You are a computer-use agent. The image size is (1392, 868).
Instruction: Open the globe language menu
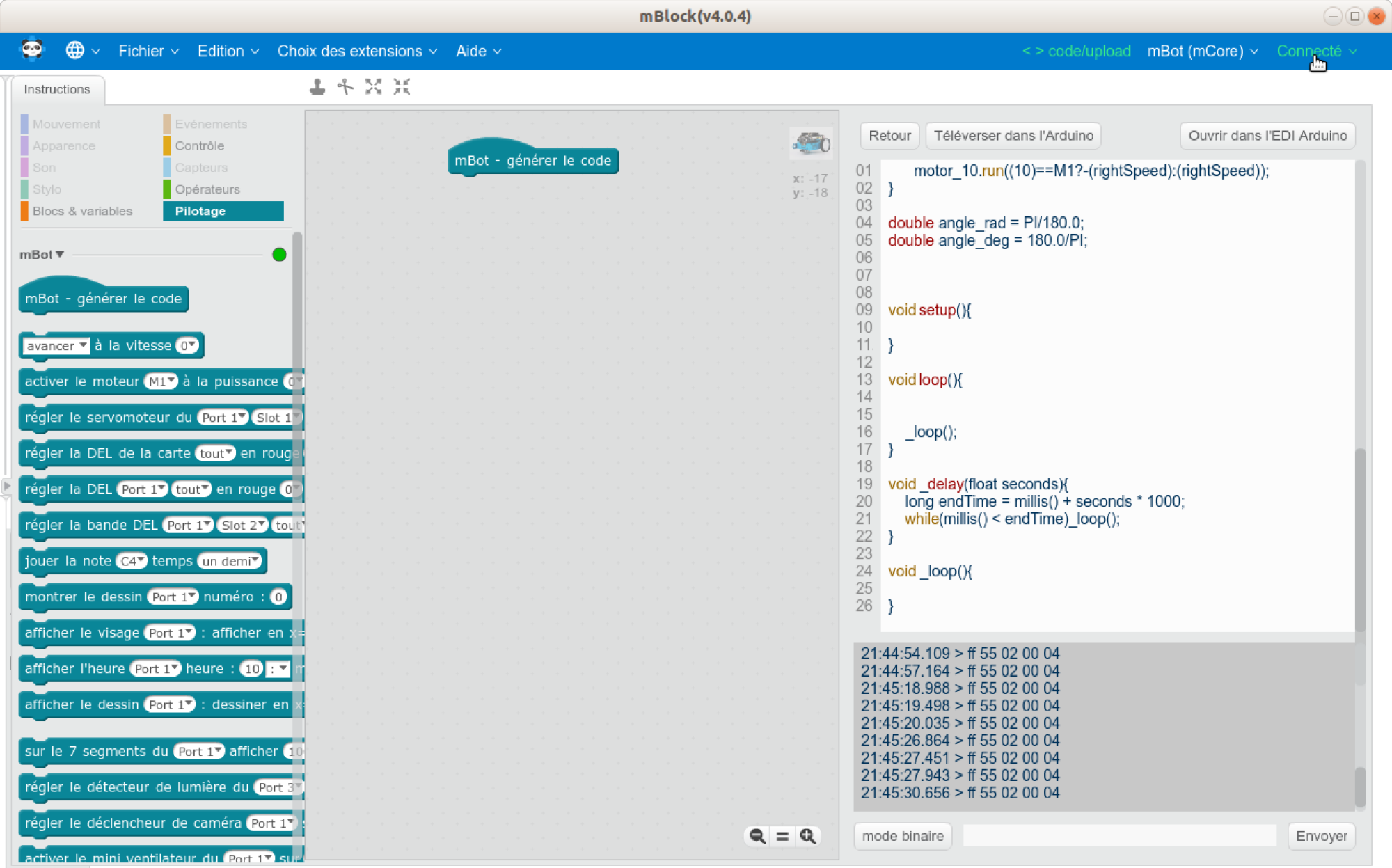pyautogui.click(x=82, y=51)
